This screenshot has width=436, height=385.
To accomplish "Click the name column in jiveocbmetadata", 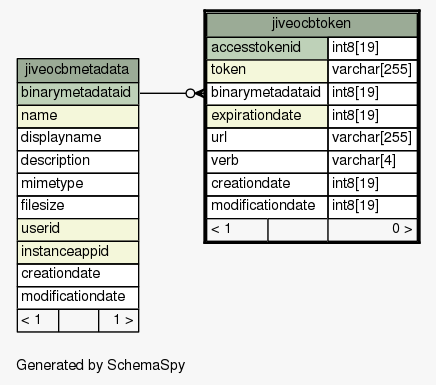I will click(78, 116).
